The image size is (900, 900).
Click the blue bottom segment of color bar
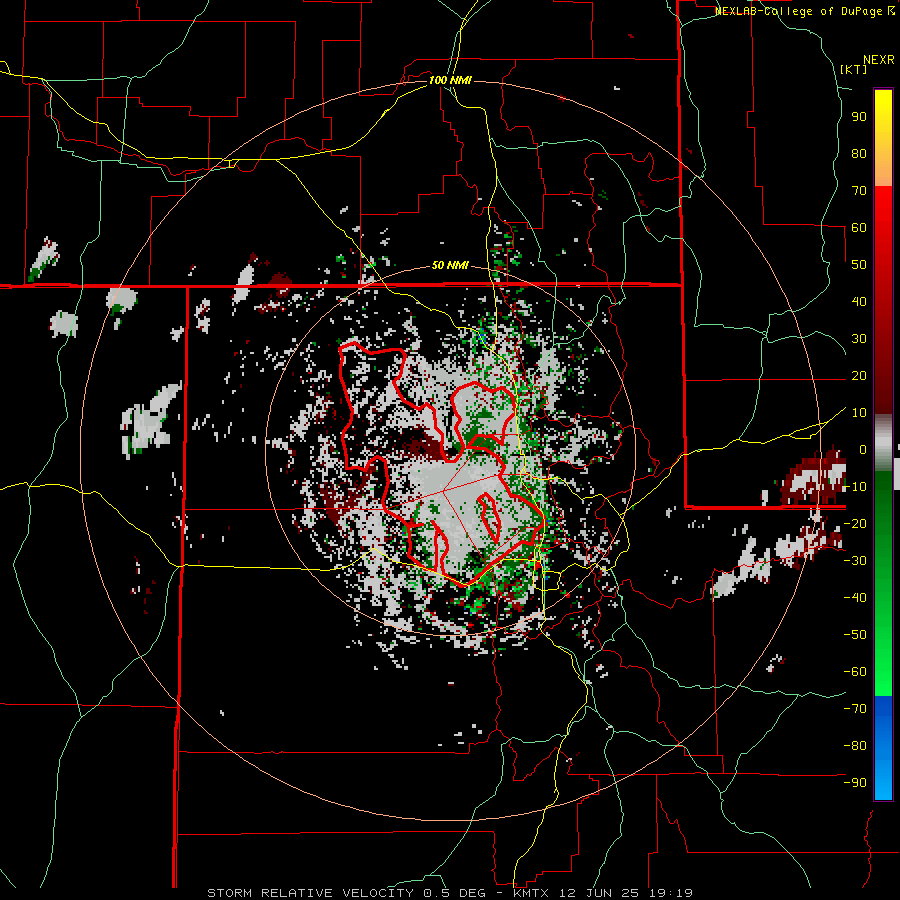883,748
